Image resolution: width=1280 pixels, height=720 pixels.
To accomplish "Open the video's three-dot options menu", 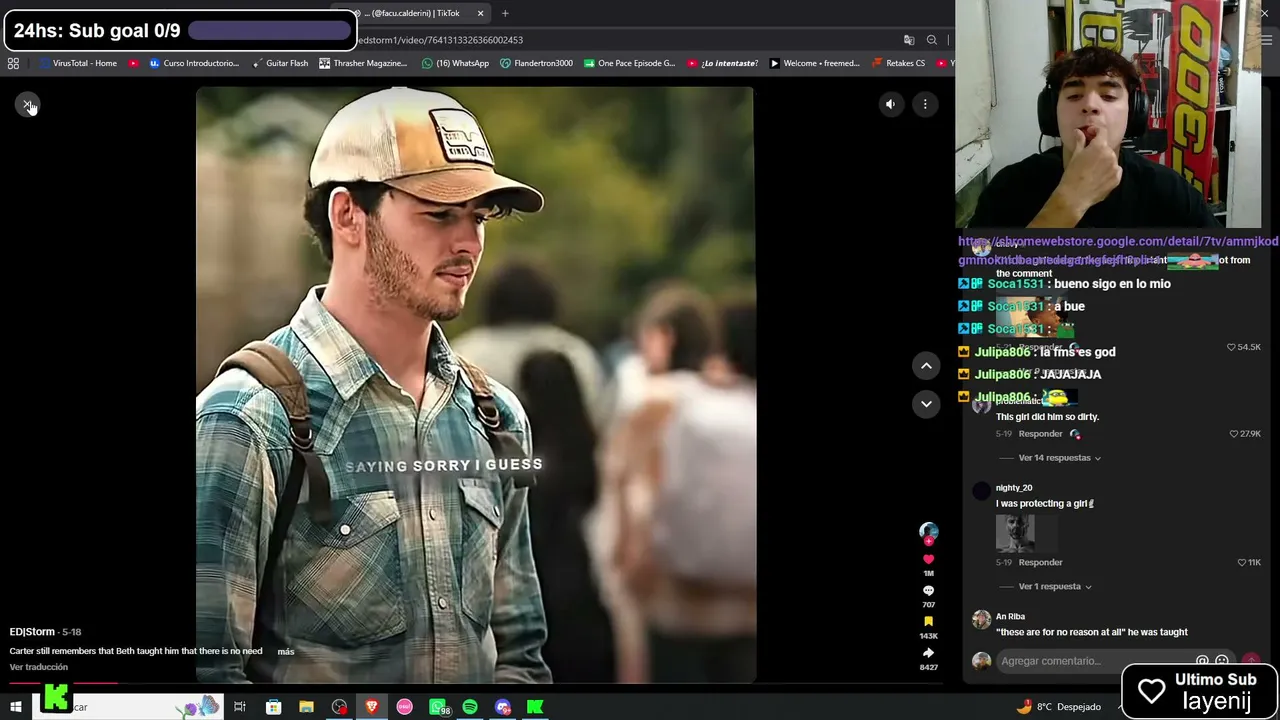I will 925,104.
